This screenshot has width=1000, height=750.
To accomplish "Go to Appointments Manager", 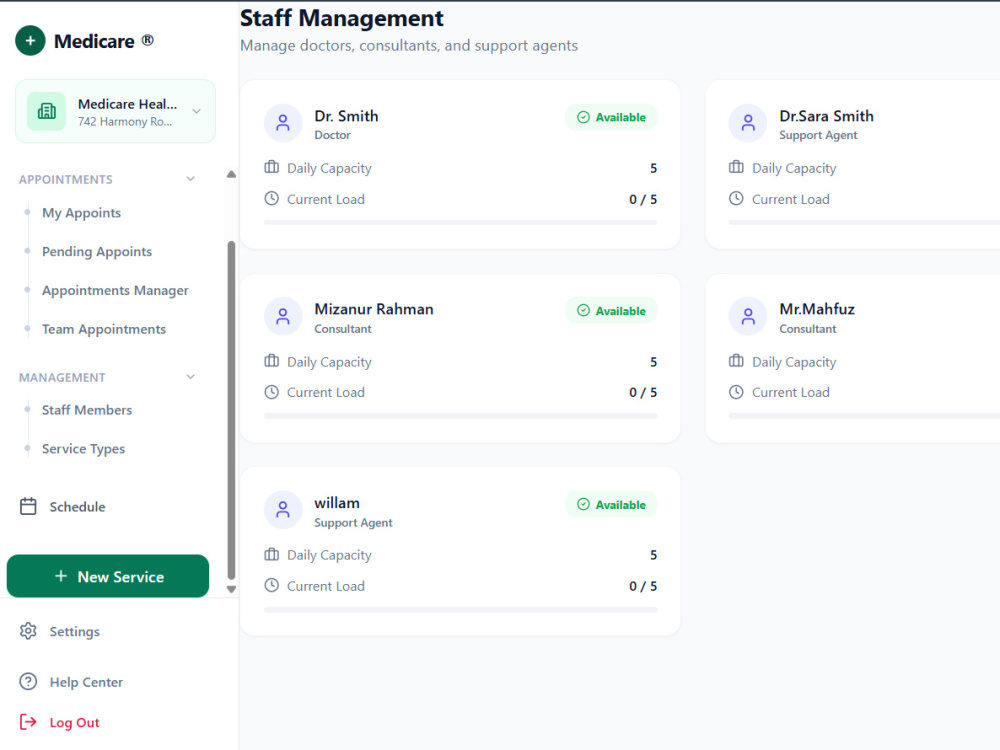I will [x=115, y=291].
